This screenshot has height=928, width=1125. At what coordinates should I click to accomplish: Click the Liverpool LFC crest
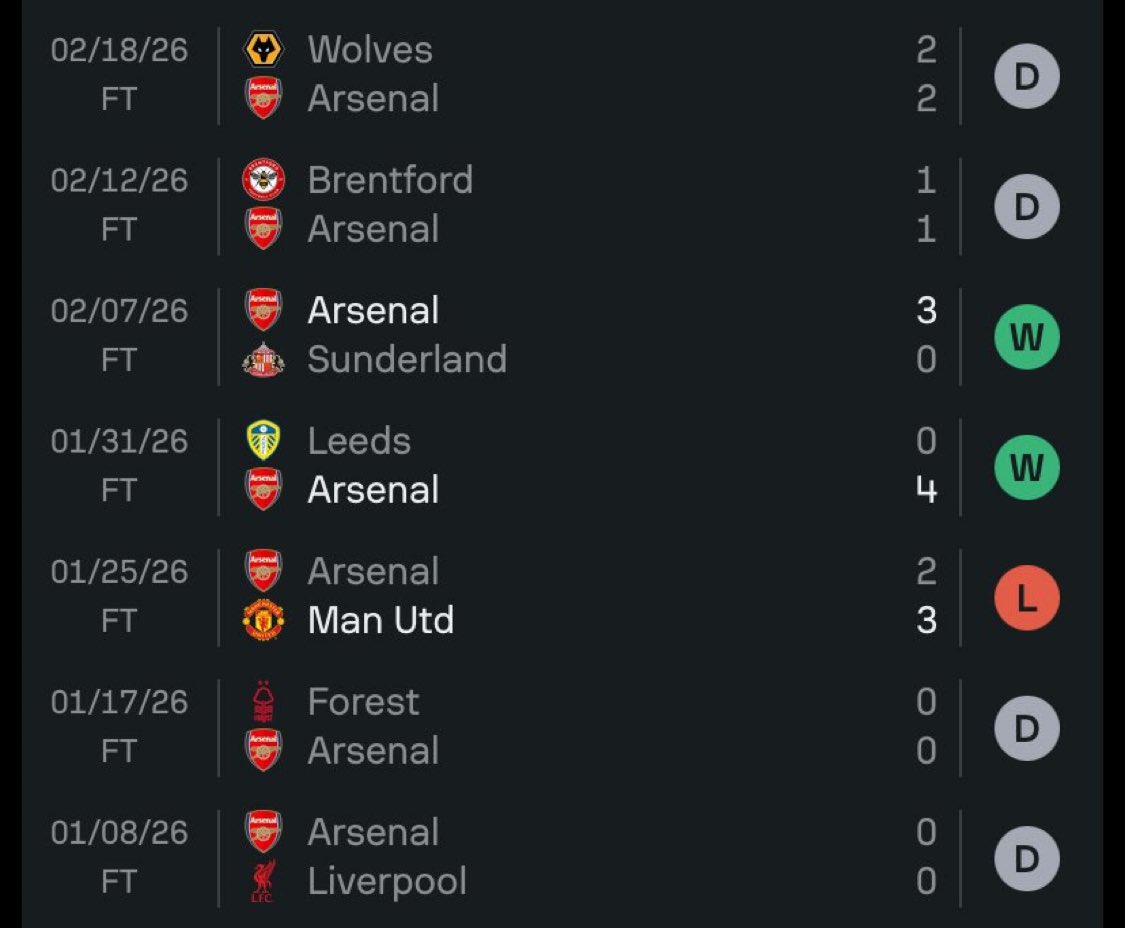coord(263,881)
